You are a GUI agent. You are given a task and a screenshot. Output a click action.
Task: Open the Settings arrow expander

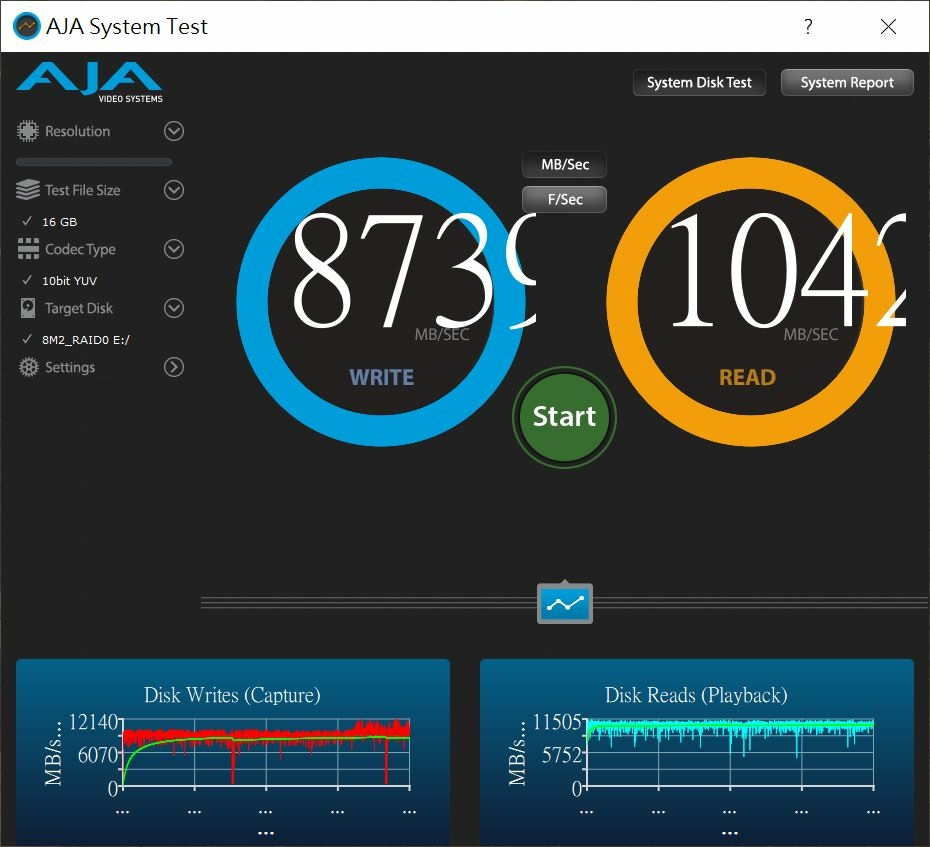[174, 367]
